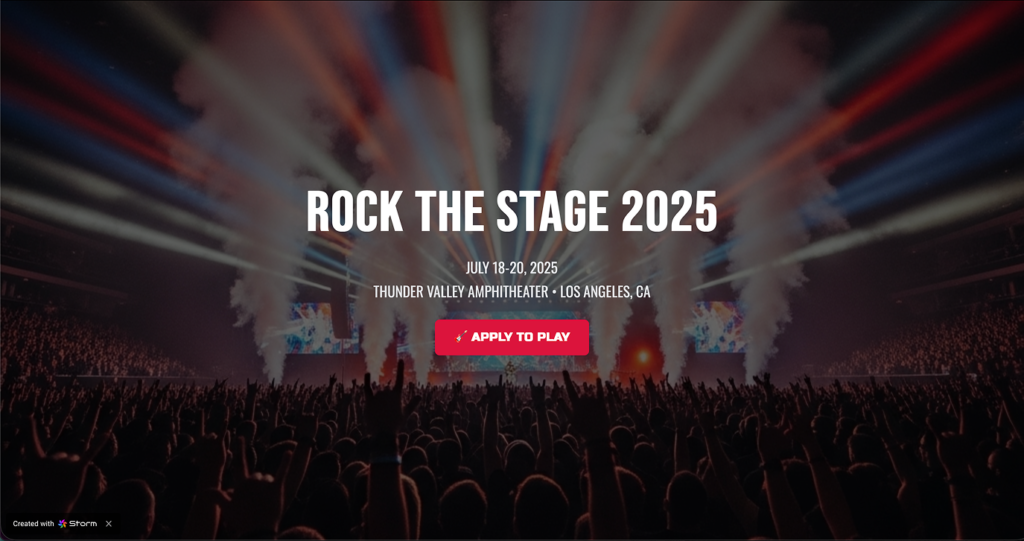Click the bullet separator between venue and city

[554, 292]
